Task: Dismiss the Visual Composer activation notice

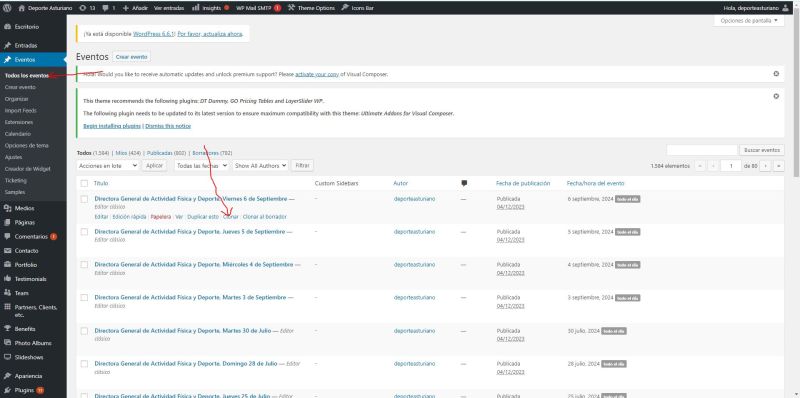Action: point(776,73)
